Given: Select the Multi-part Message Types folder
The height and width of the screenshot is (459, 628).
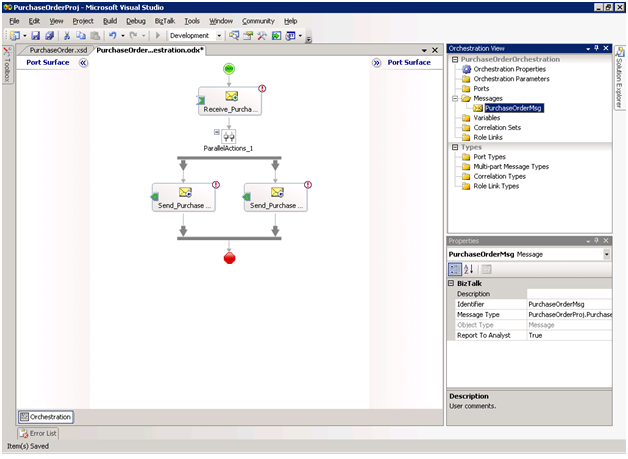Looking at the screenshot, I should click(x=511, y=167).
